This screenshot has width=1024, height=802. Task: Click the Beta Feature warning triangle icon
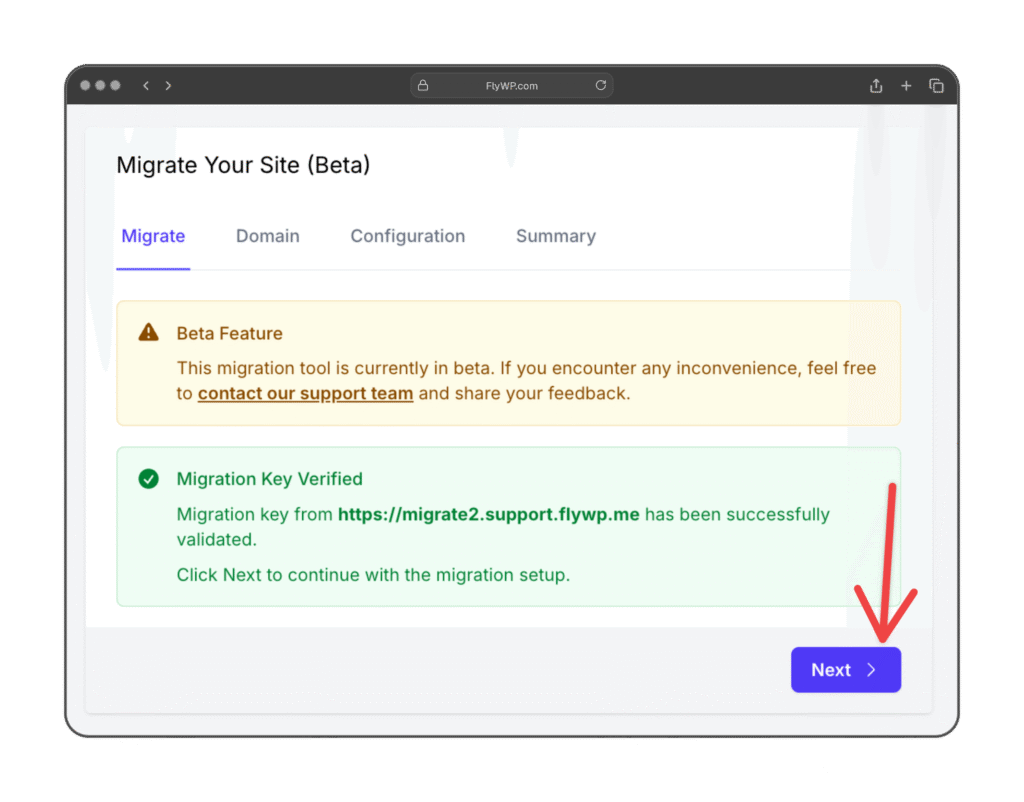(x=148, y=332)
